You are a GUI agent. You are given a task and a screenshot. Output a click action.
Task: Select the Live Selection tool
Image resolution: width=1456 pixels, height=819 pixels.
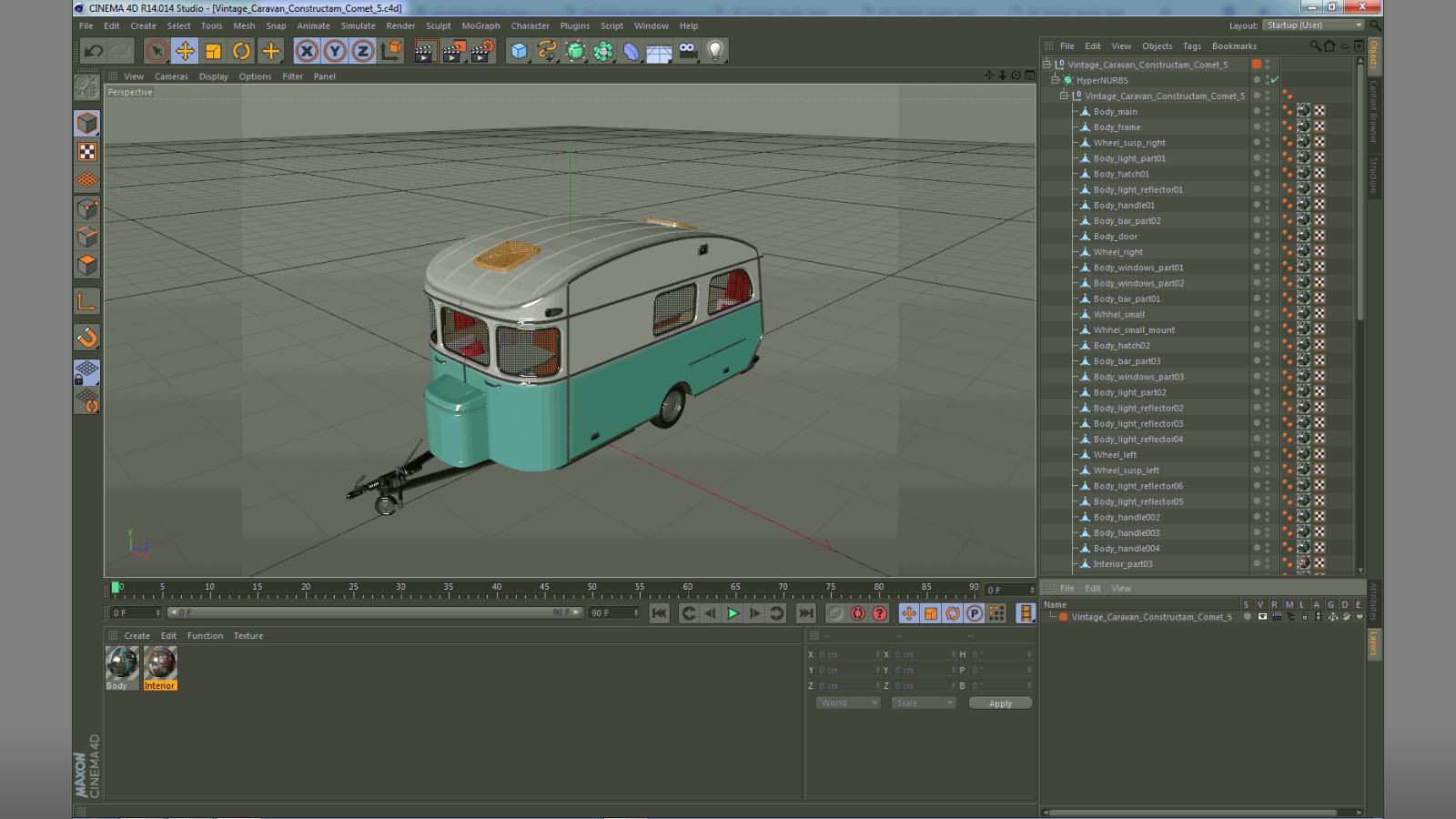(157, 51)
